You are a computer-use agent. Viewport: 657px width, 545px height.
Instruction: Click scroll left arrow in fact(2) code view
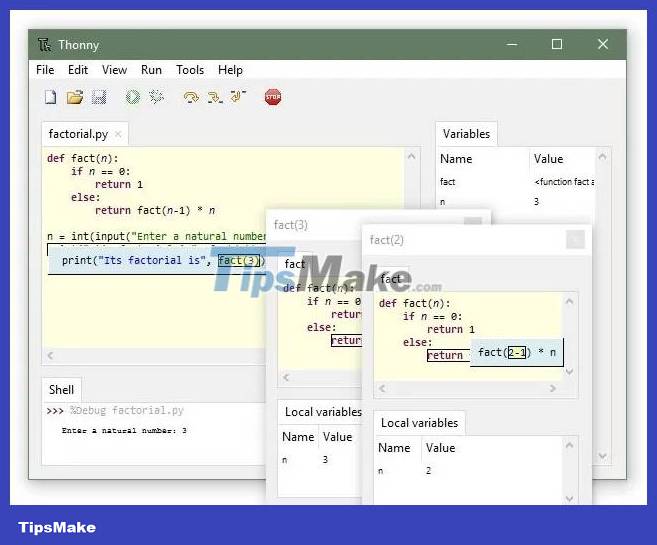click(382, 388)
